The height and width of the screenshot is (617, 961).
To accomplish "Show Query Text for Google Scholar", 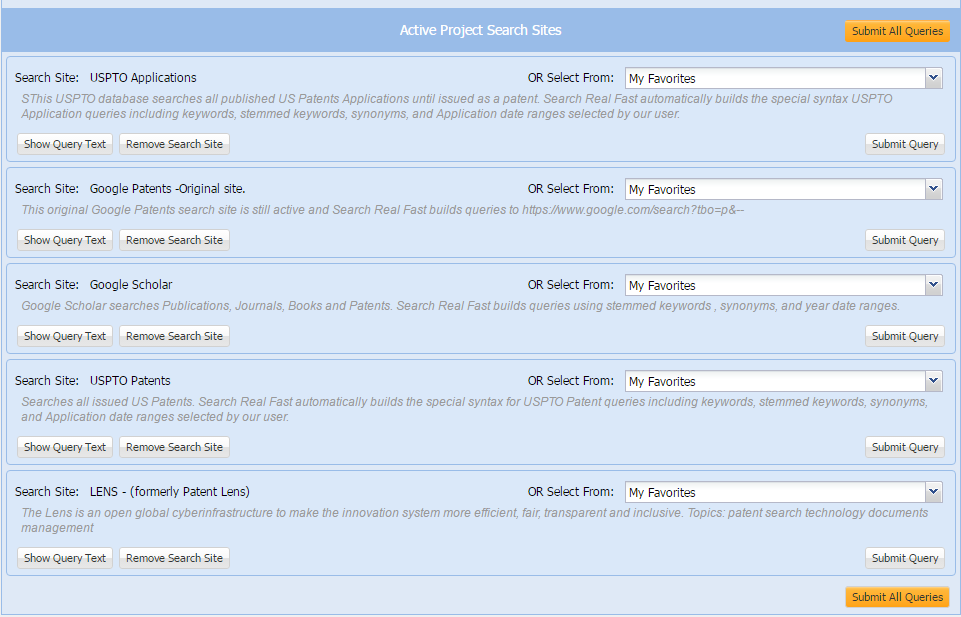I will pos(65,336).
